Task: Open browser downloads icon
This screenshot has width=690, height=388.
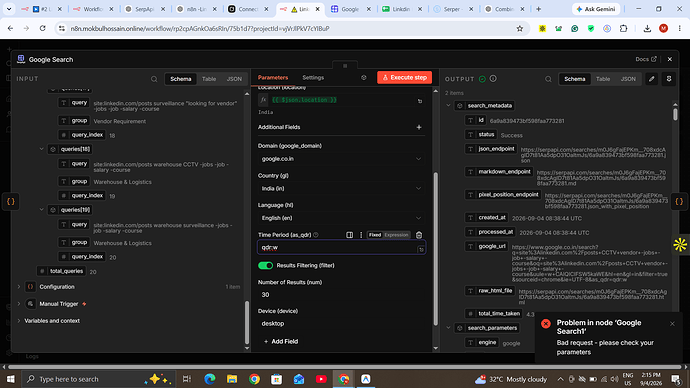Action: pos(647,29)
